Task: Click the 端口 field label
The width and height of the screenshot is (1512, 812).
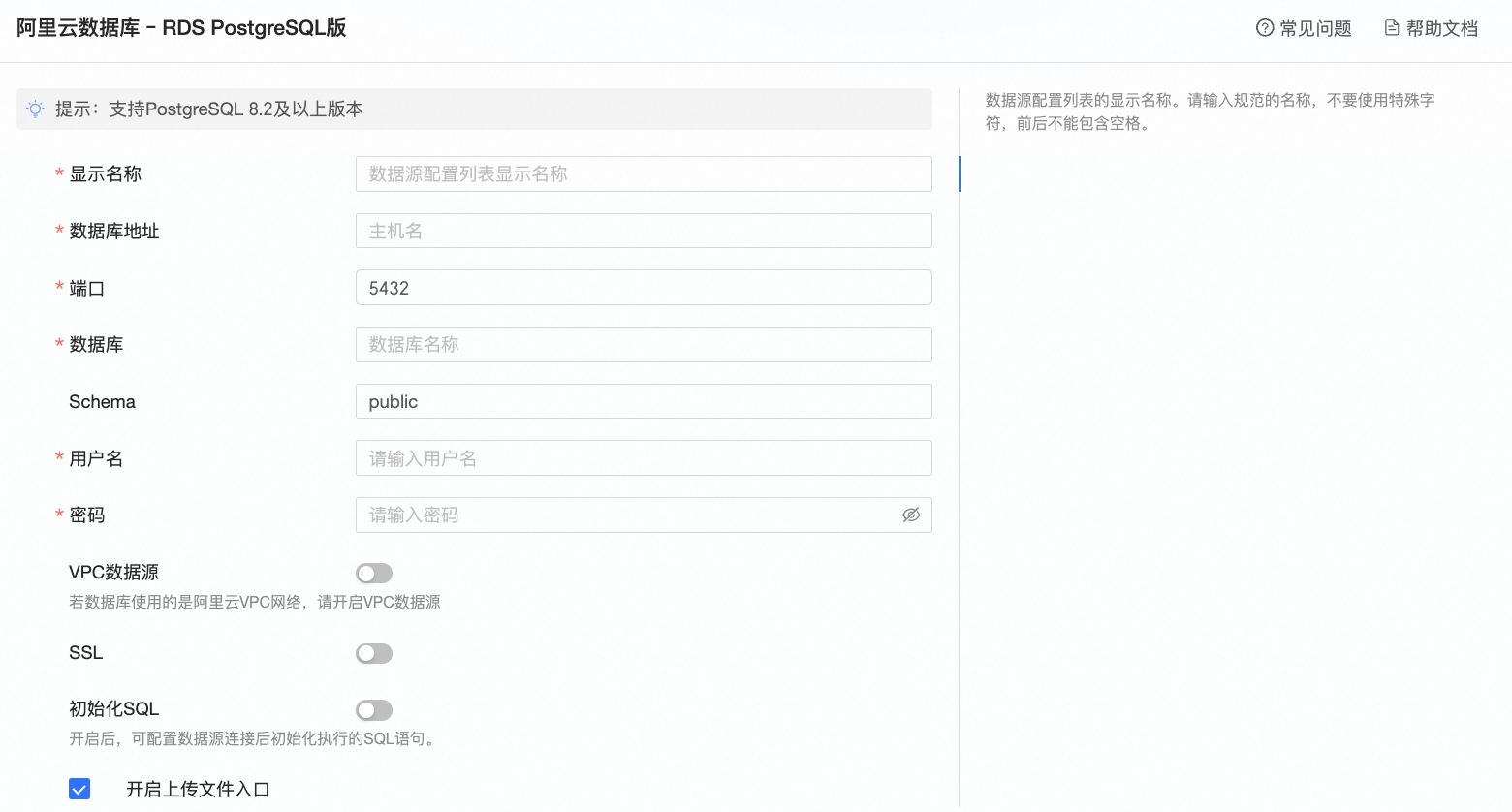Action: click(87, 288)
